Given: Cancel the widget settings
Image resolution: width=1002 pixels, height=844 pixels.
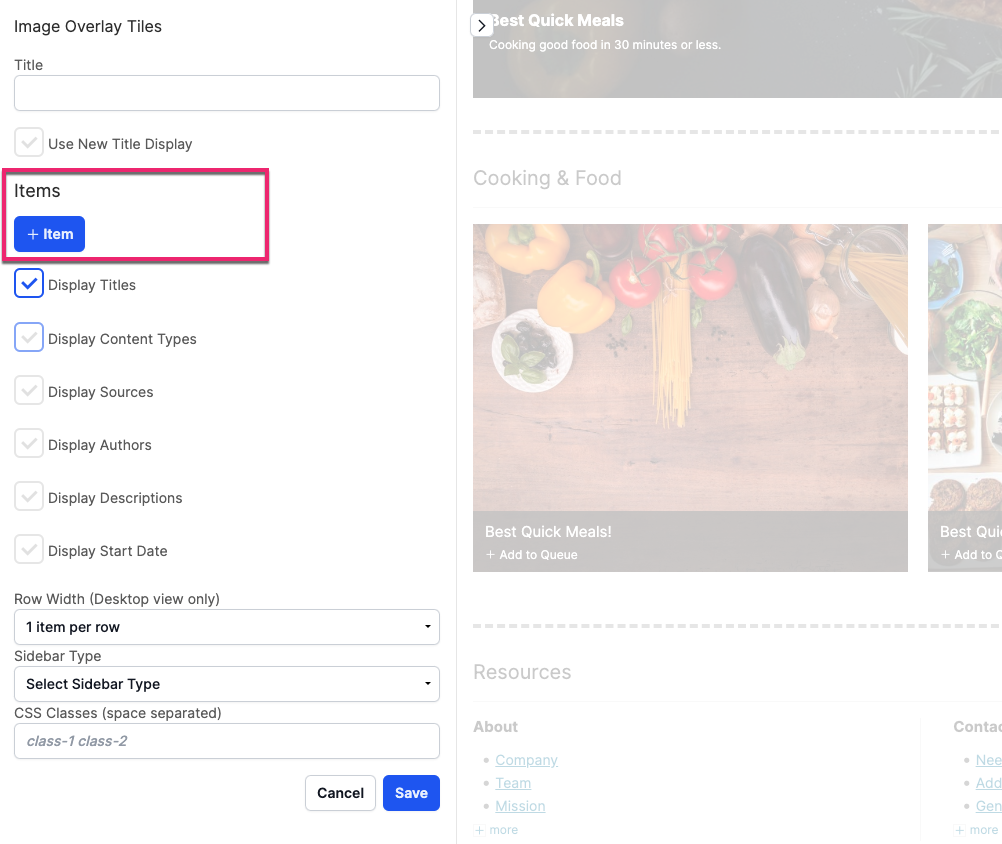Looking at the screenshot, I should 341,793.
